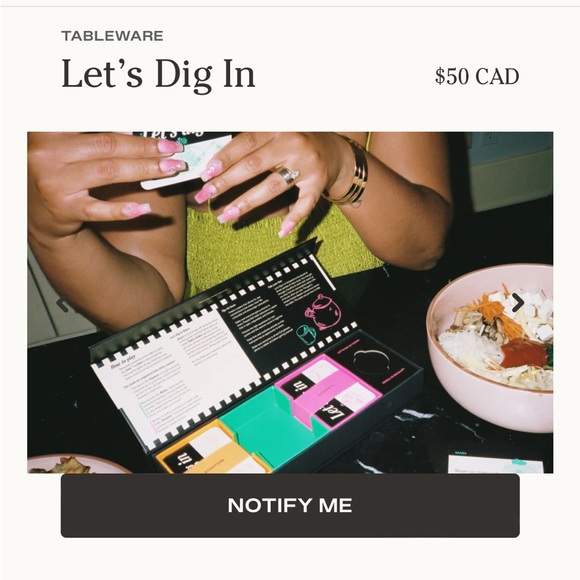This screenshot has width=580, height=580.
Task: Open the pink bowl of food image
Action: pyautogui.click(x=490, y=347)
